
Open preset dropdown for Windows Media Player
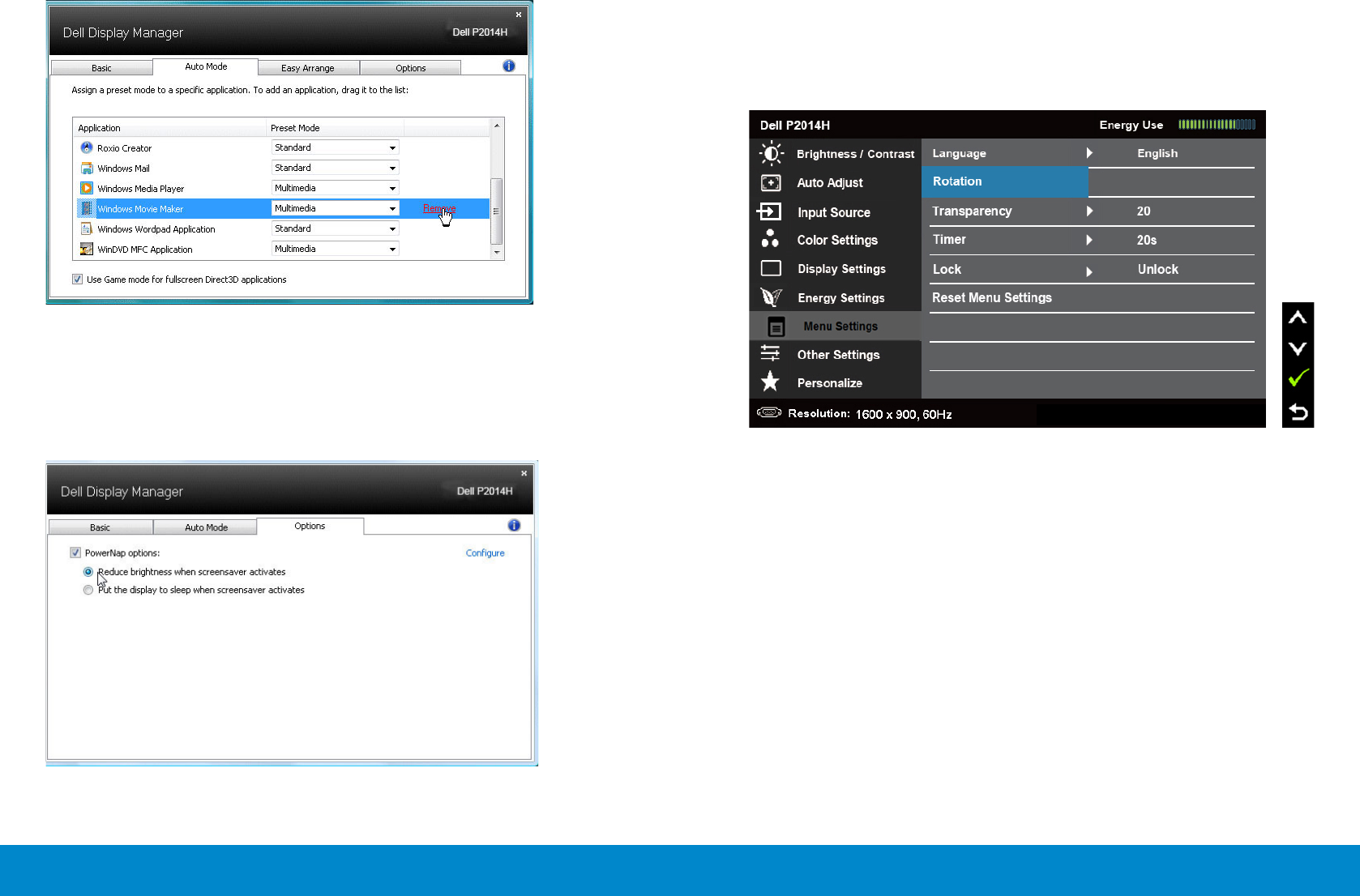[x=335, y=188]
